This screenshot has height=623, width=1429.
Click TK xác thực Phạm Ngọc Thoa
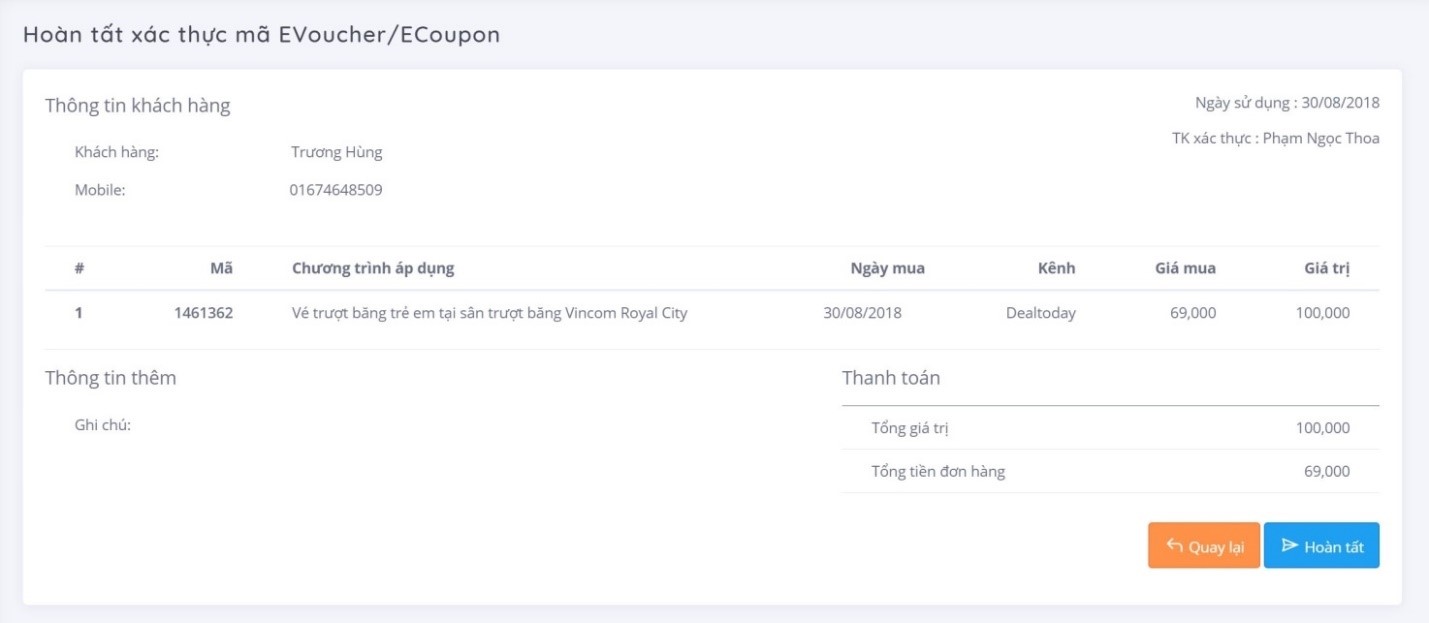point(1276,139)
